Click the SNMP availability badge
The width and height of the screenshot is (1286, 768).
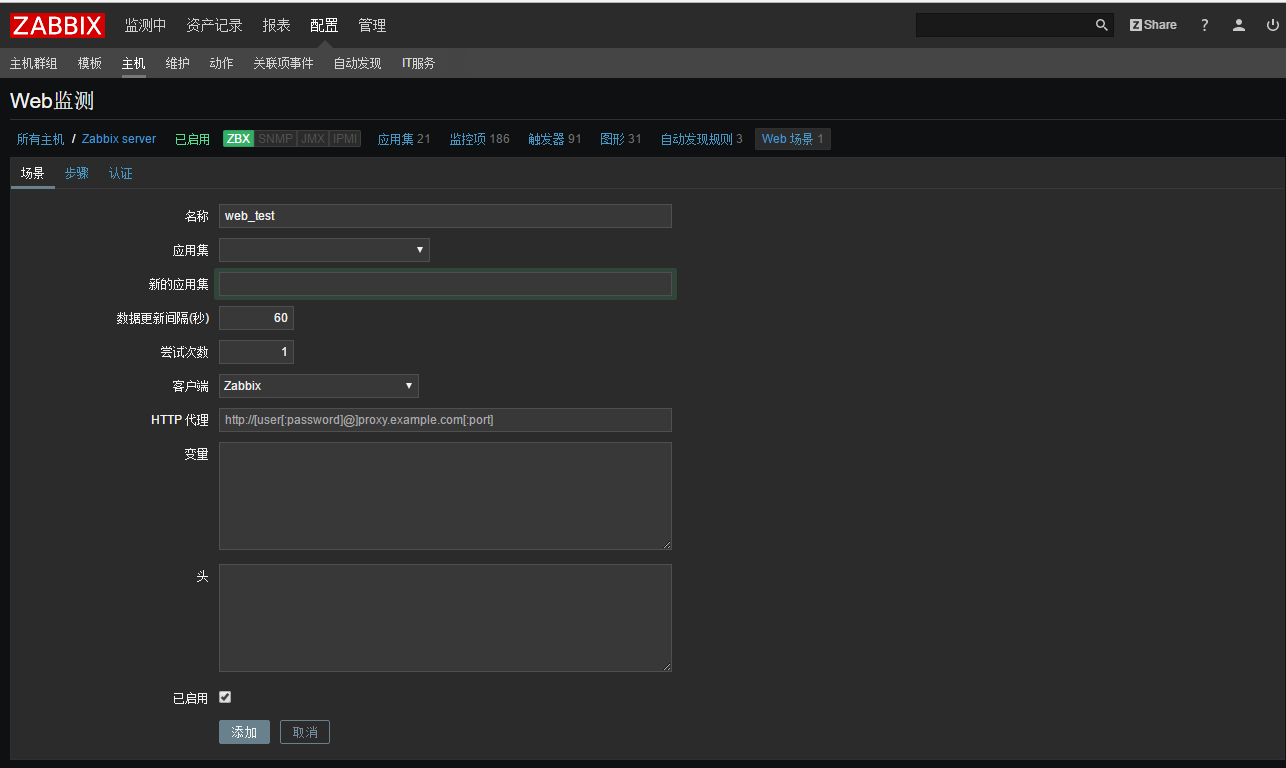[x=276, y=139]
